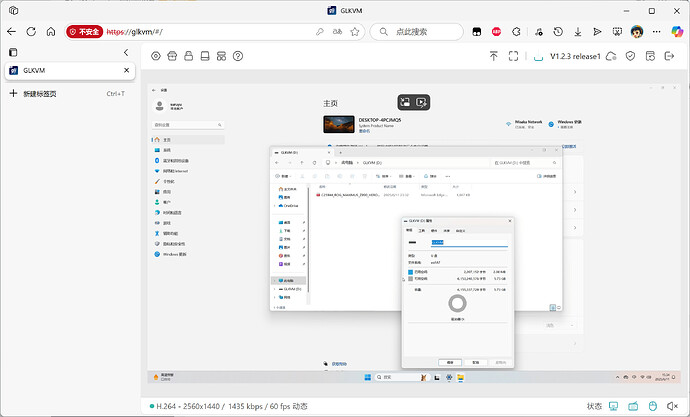Hide the GLKVM toolbar with the up-arrow icon
690x417 pixels.
pyautogui.click(x=493, y=56)
